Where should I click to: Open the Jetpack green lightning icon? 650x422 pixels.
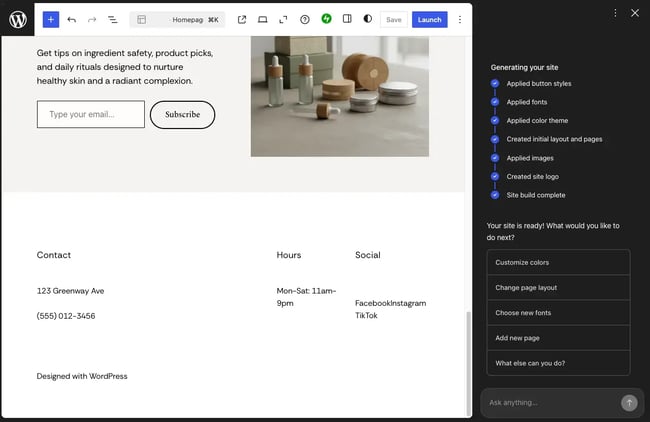(326, 19)
